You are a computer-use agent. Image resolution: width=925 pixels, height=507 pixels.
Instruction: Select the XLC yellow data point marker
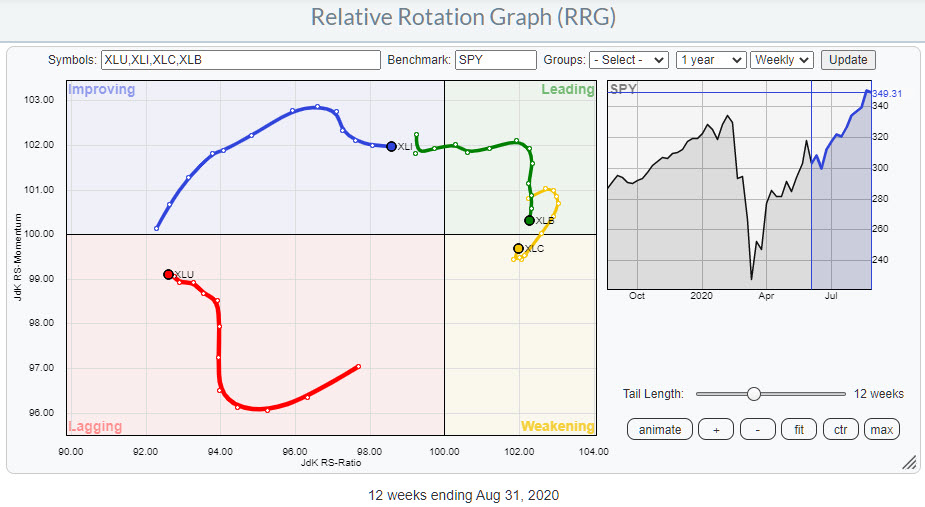pos(518,248)
